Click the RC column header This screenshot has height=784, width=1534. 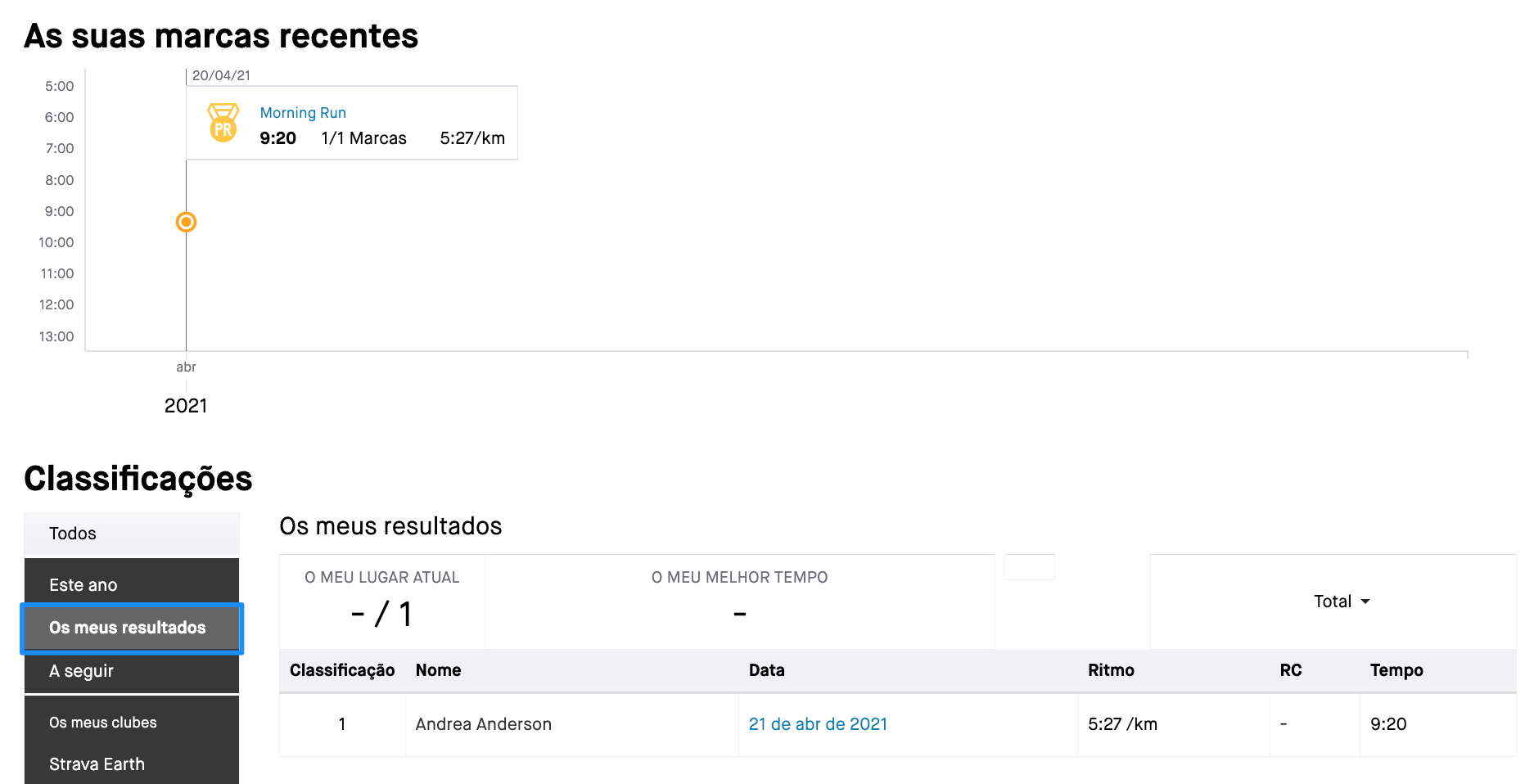click(1291, 670)
